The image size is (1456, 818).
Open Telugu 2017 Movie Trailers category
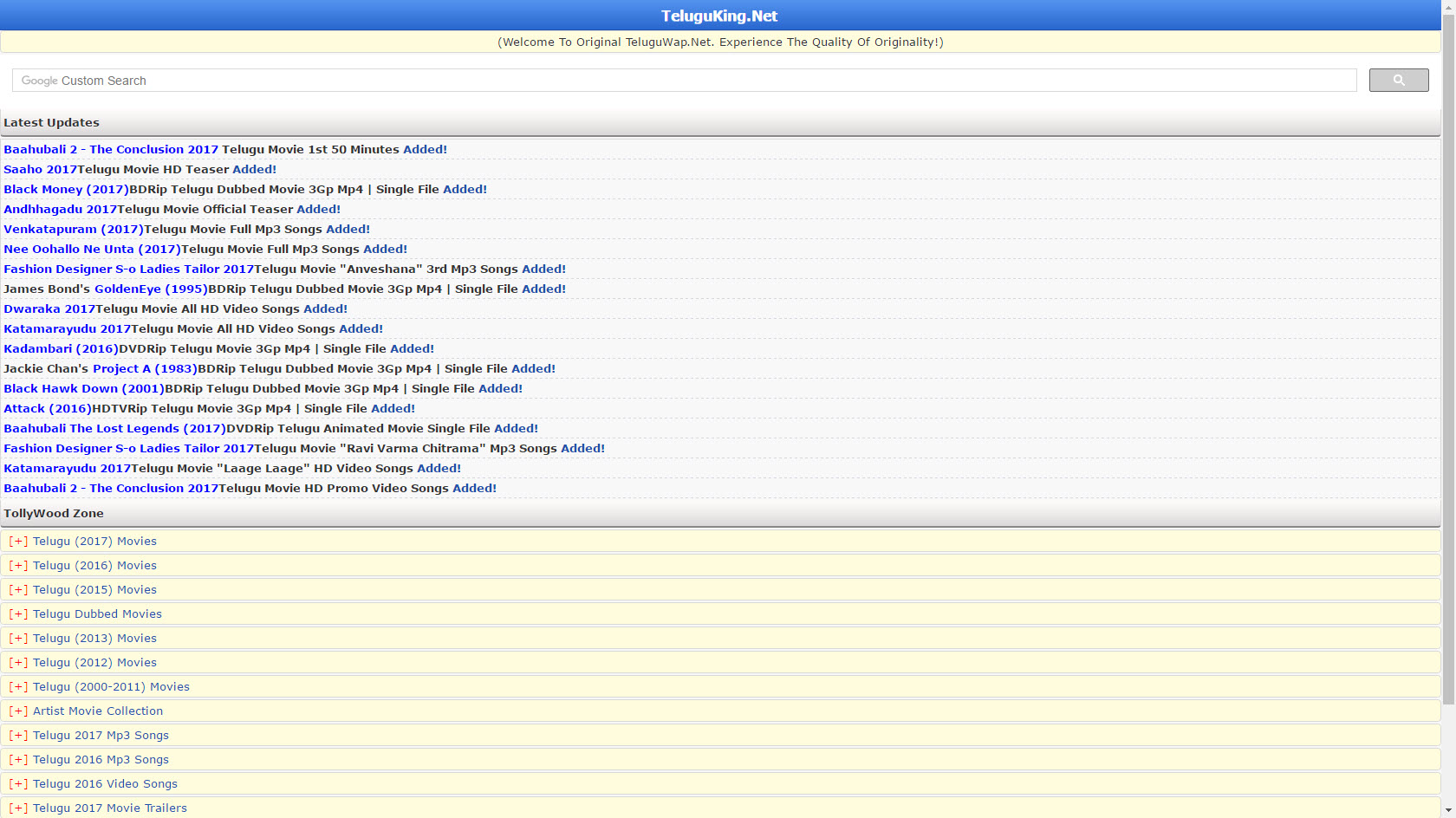pyautogui.click(x=110, y=808)
